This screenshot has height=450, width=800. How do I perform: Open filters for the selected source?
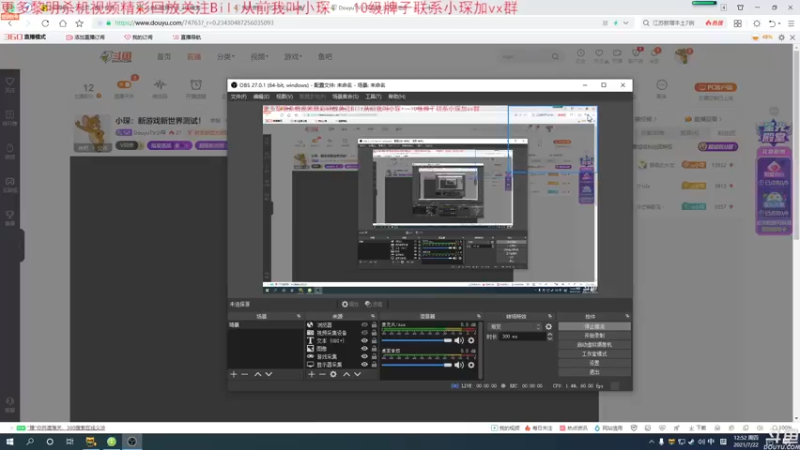pos(374,304)
